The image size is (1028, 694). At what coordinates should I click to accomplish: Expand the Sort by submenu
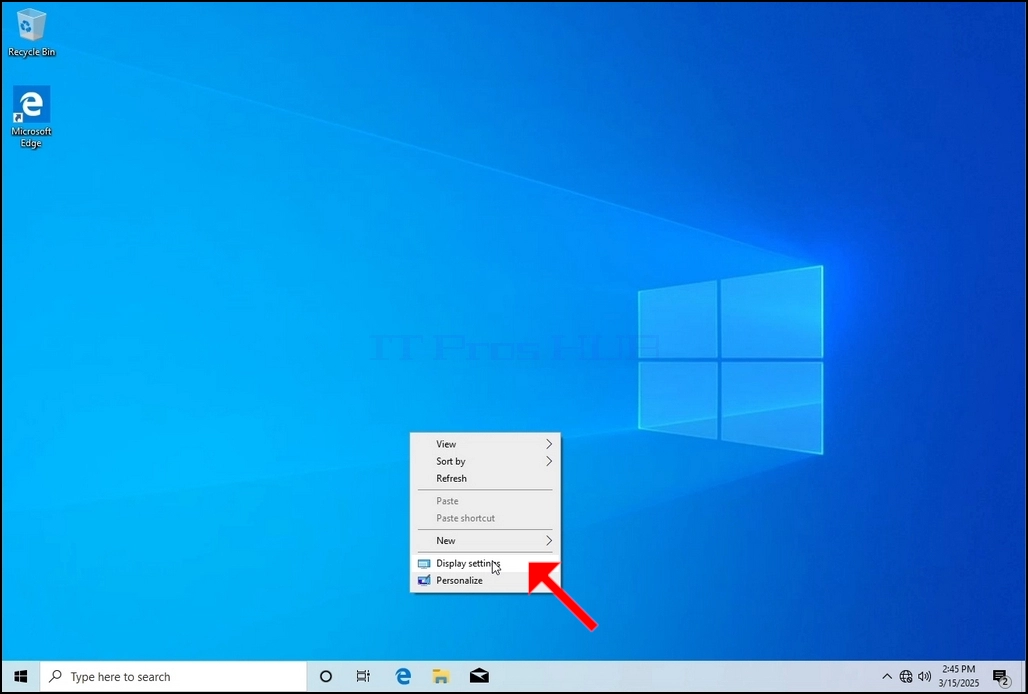click(485, 461)
